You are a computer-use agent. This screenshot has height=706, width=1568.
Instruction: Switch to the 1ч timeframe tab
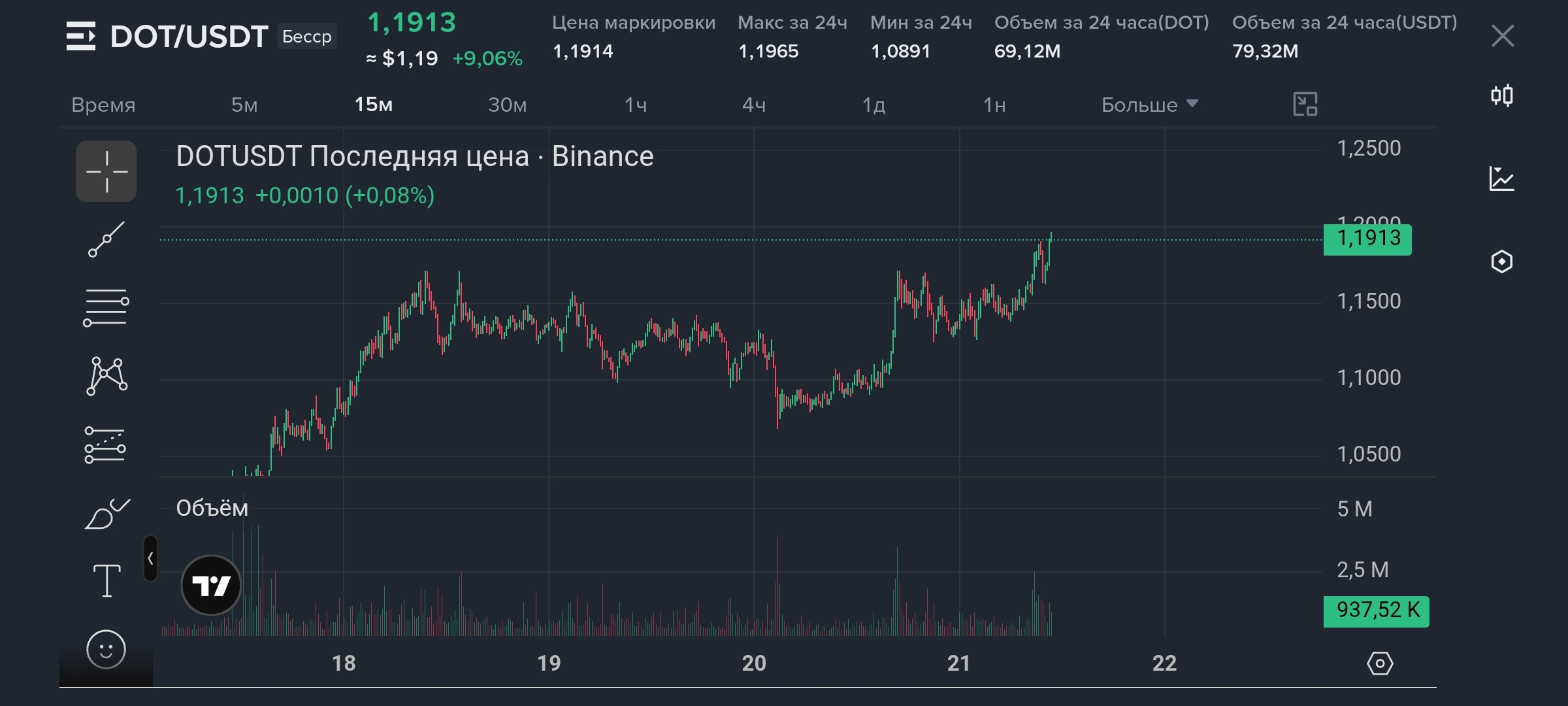(636, 105)
